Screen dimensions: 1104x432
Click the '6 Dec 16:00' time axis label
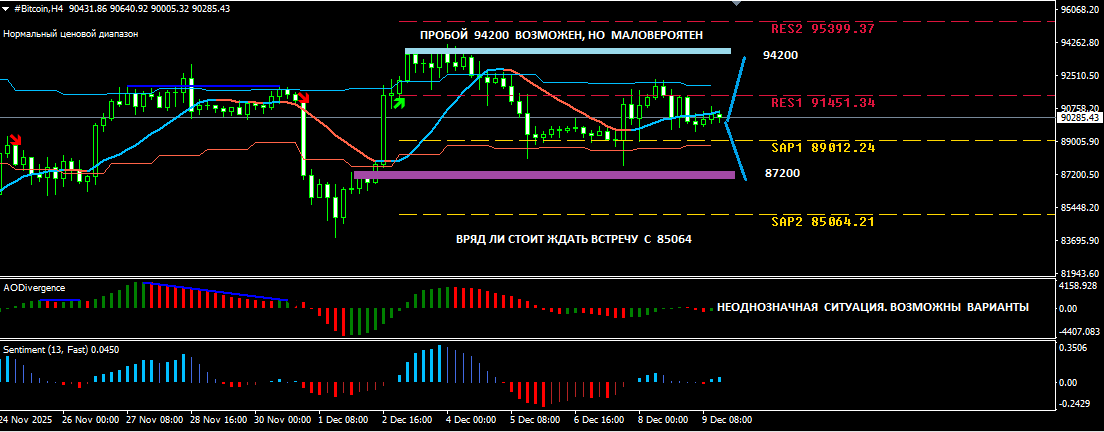[x=600, y=420]
